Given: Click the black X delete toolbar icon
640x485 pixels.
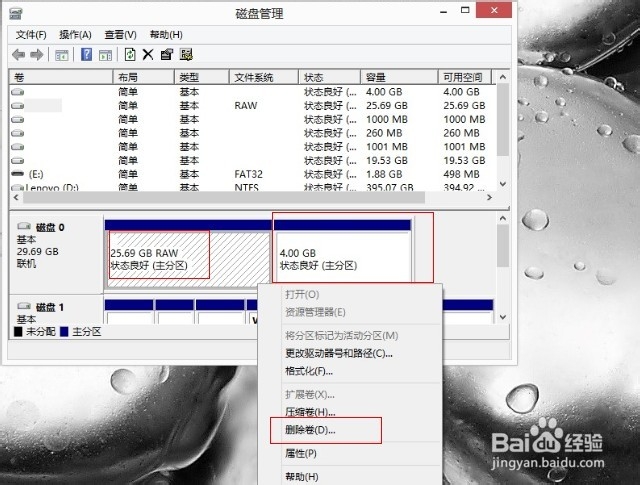Looking at the screenshot, I should point(148,54).
